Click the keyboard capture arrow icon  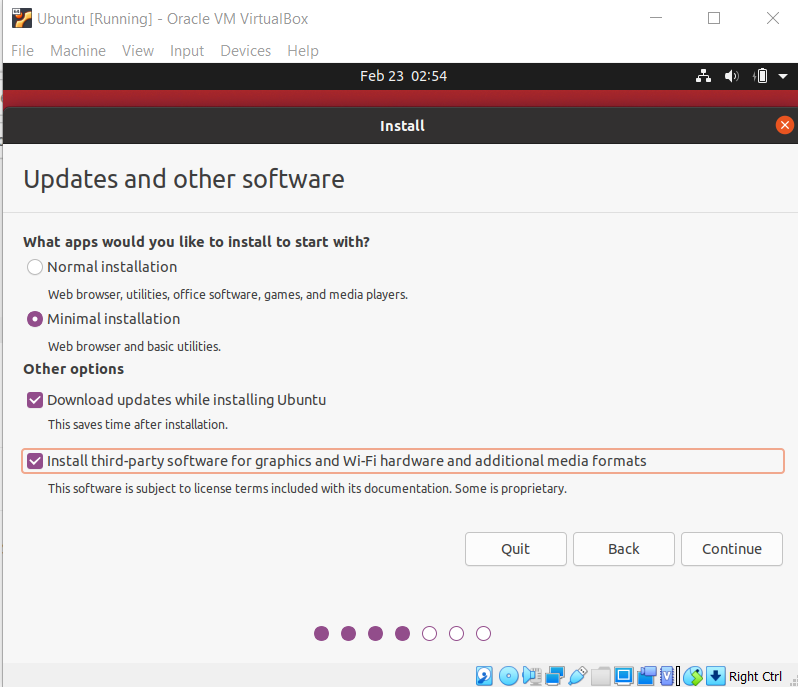pyautogui.click(x=716, y=676)
